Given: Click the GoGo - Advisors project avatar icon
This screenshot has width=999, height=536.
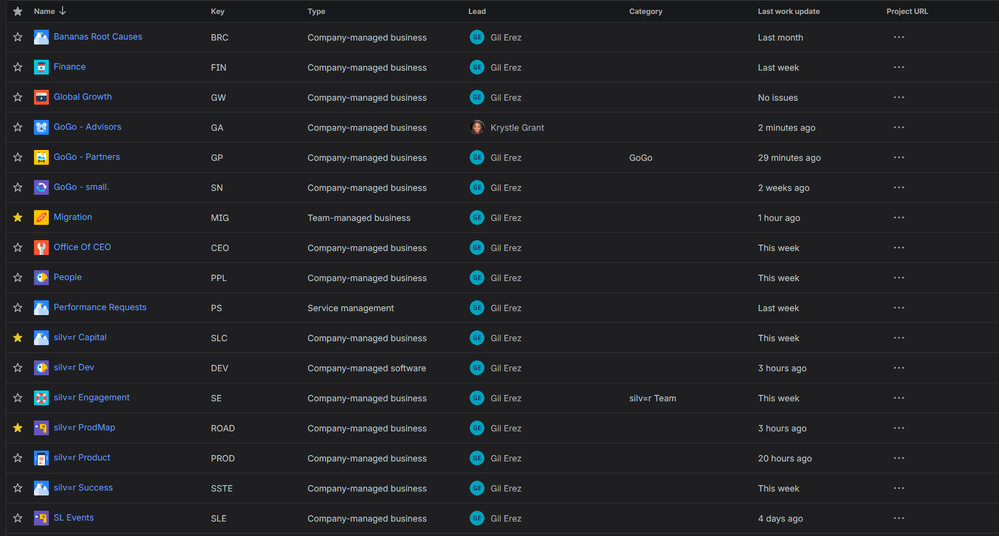Looking at the screenshot, I should point(41,127).
